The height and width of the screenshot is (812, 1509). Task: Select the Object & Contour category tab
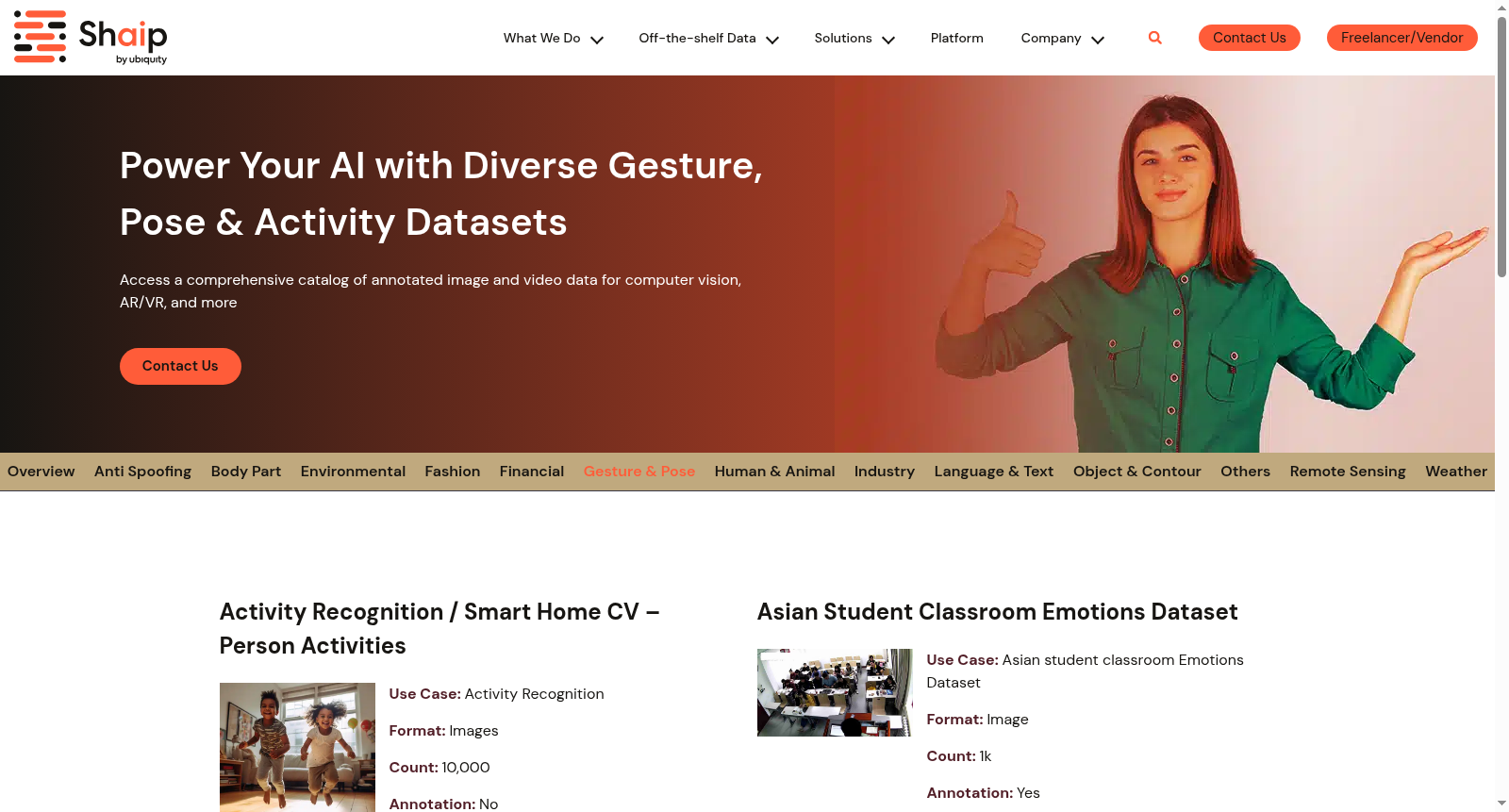click(1137, 472)
